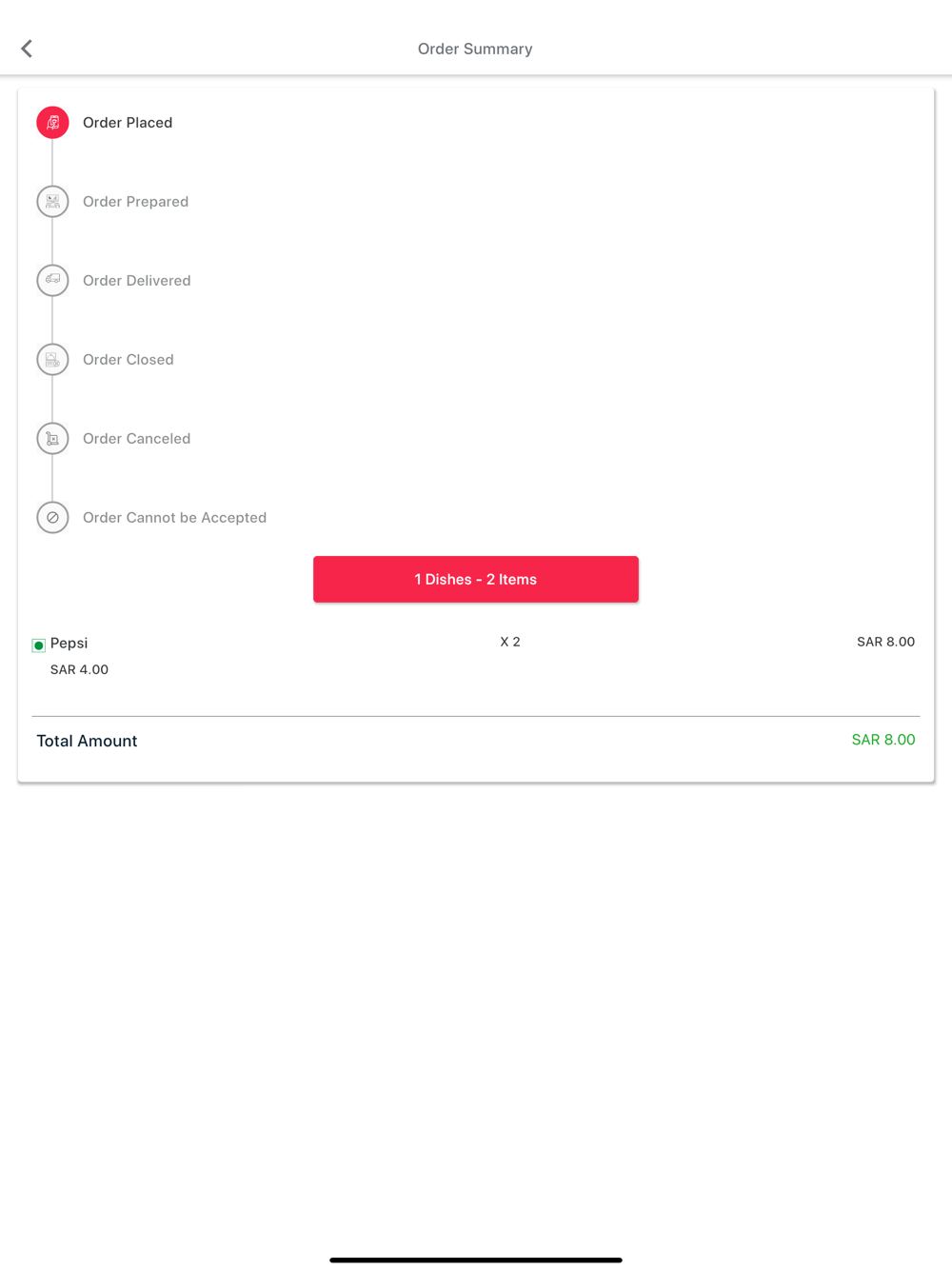
Task: Tap the Order Summary title
Action: (475, 49)
